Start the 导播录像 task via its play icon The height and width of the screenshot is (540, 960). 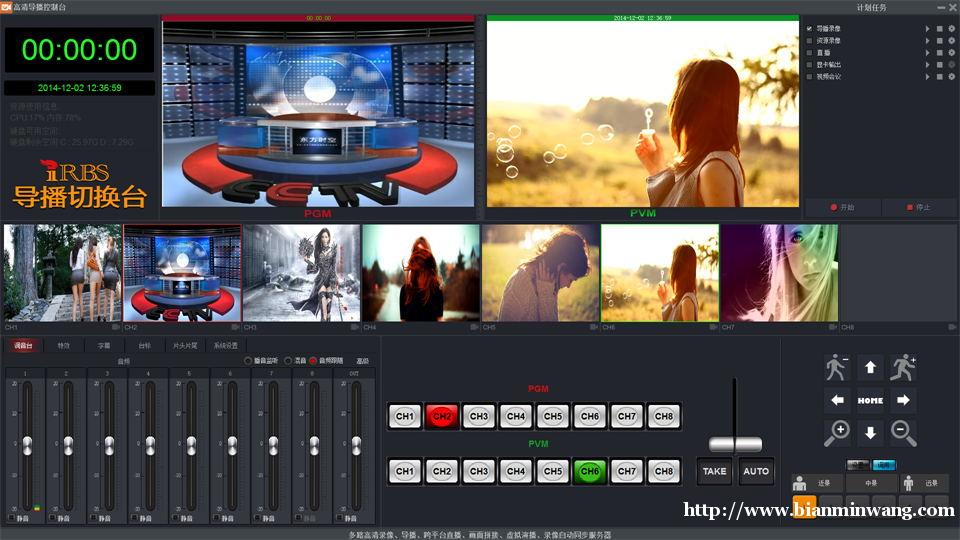pyautogui.click(x=928, y=29)
